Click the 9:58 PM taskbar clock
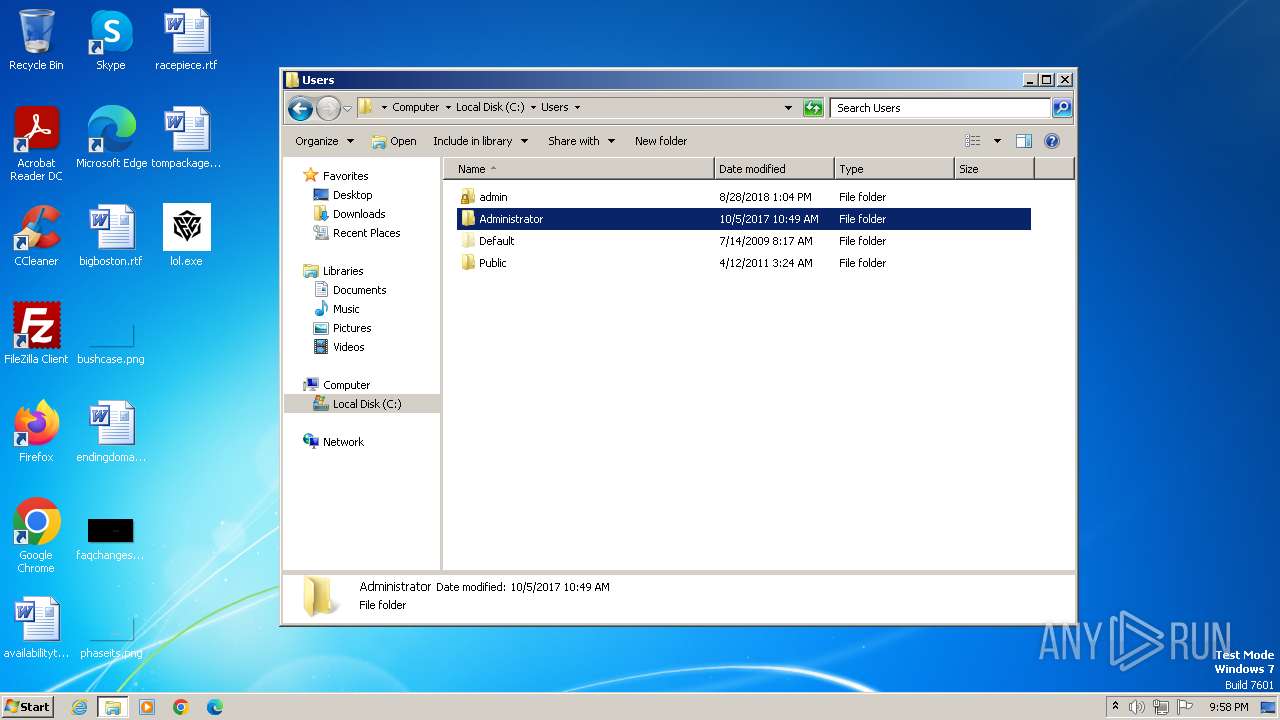 coord(1228,707)
